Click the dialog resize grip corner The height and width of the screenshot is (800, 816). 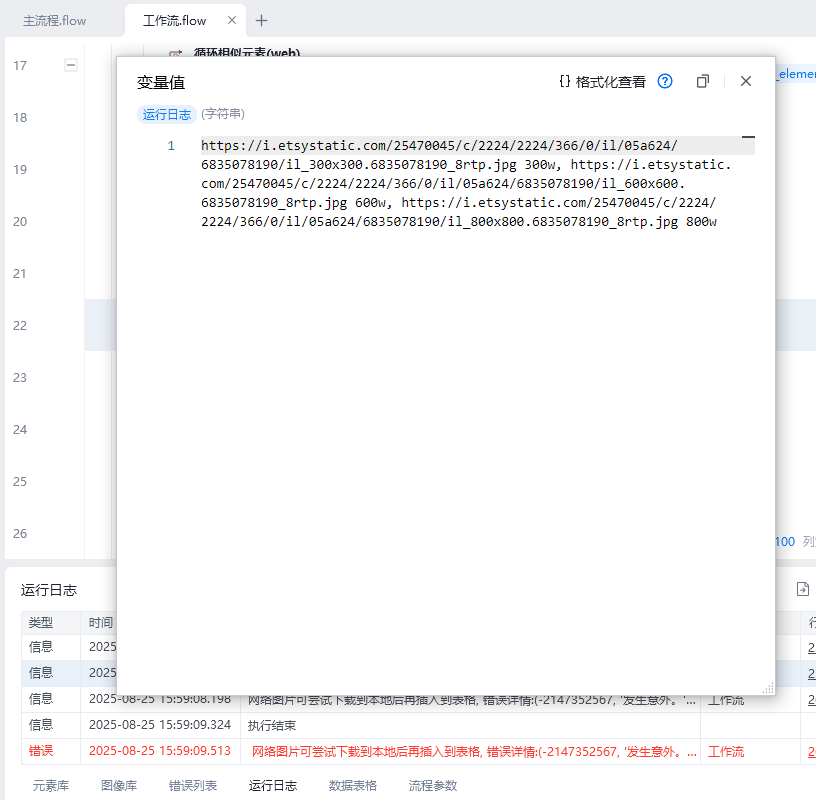[768, 688]
